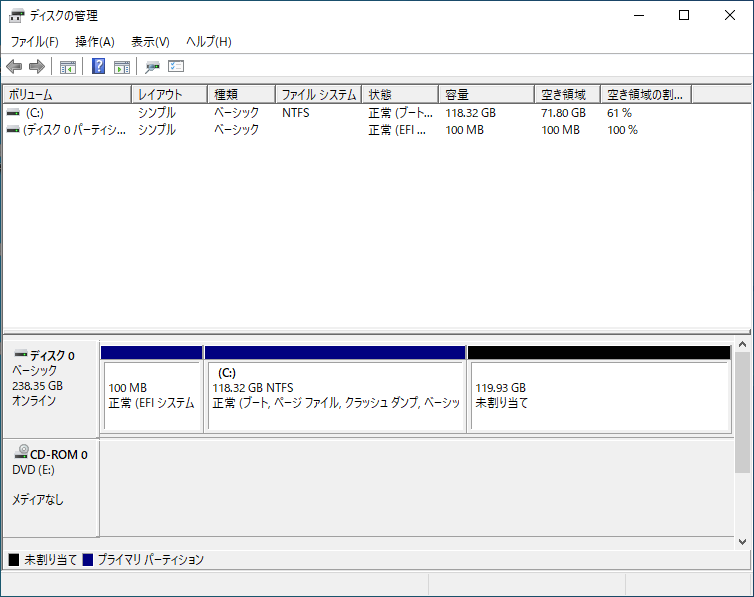Open Help using the question mark icon
This screenshot has width=754, height=597.
click(x=99, y=67)
